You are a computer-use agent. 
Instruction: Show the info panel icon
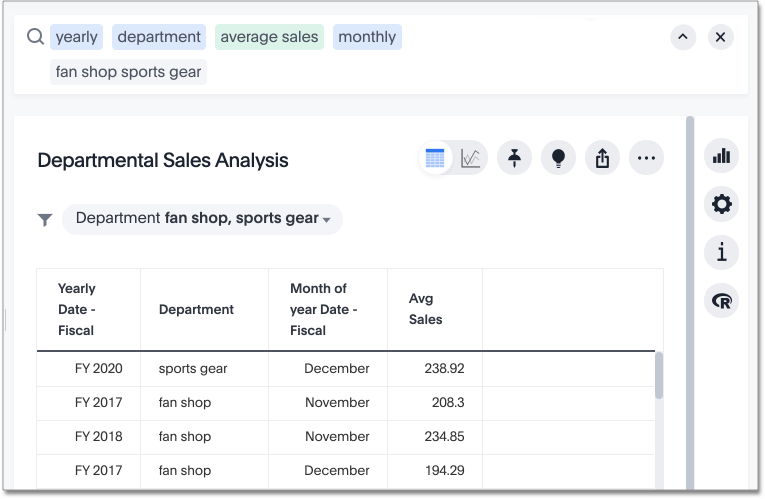click(721, 253)
